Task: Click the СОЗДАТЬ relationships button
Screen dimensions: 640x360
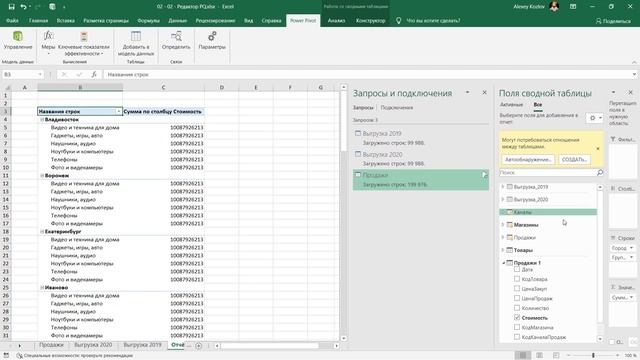Action: pyautogui.click(x=574, y=160)
